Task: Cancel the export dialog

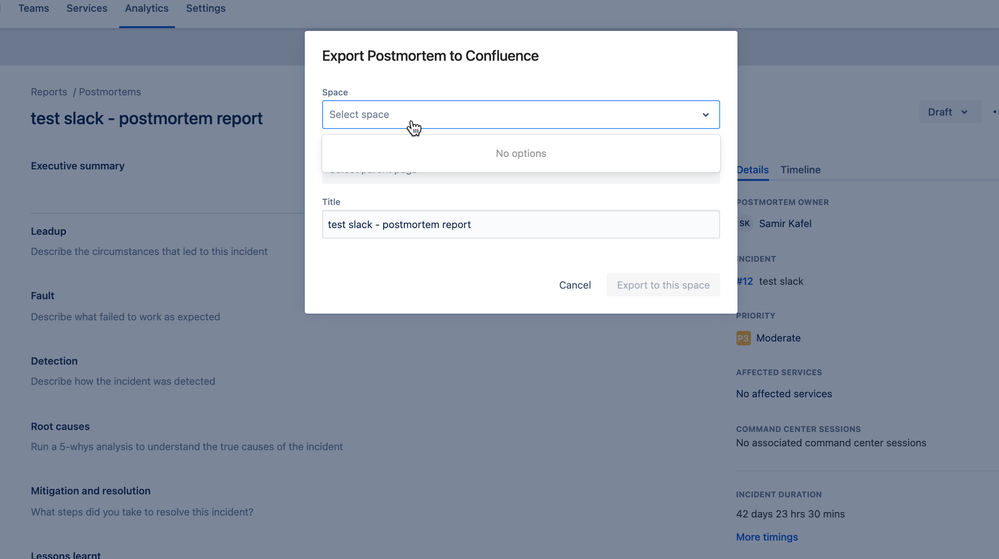Action: 575,285
